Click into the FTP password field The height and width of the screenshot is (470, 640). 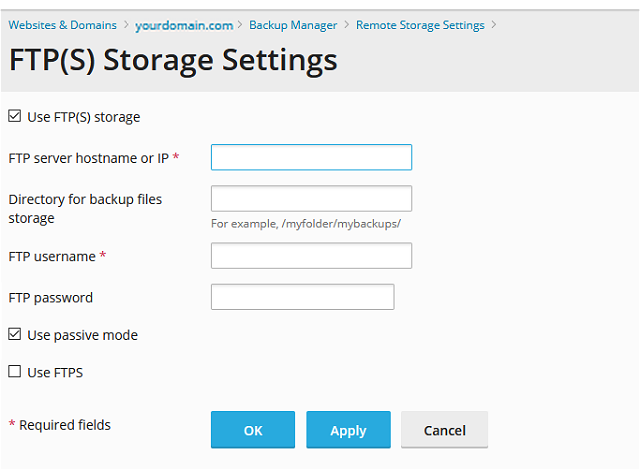tap(302, 297)
